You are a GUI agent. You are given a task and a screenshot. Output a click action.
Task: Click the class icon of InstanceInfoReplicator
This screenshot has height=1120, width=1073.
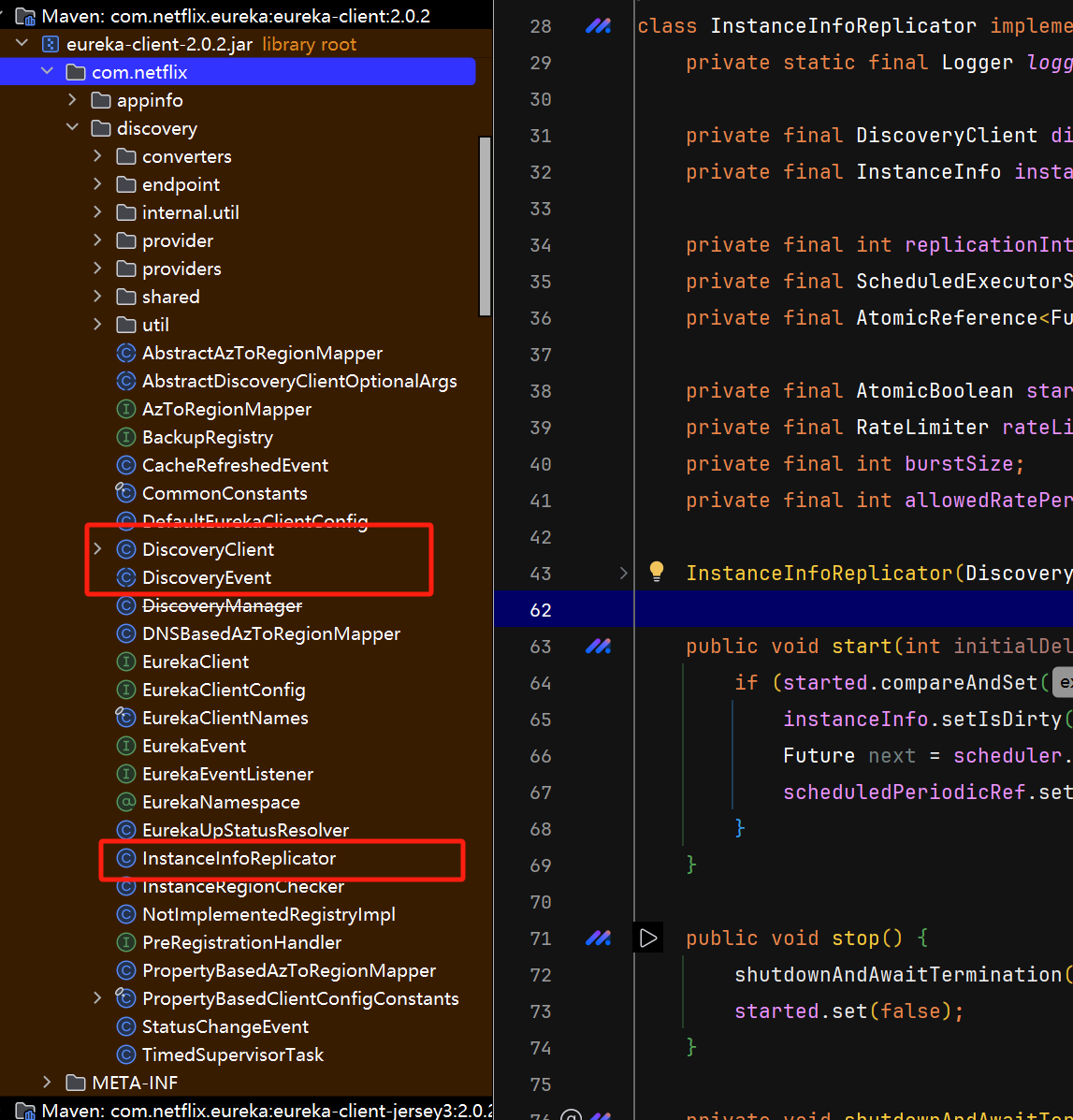click(125, 858)
